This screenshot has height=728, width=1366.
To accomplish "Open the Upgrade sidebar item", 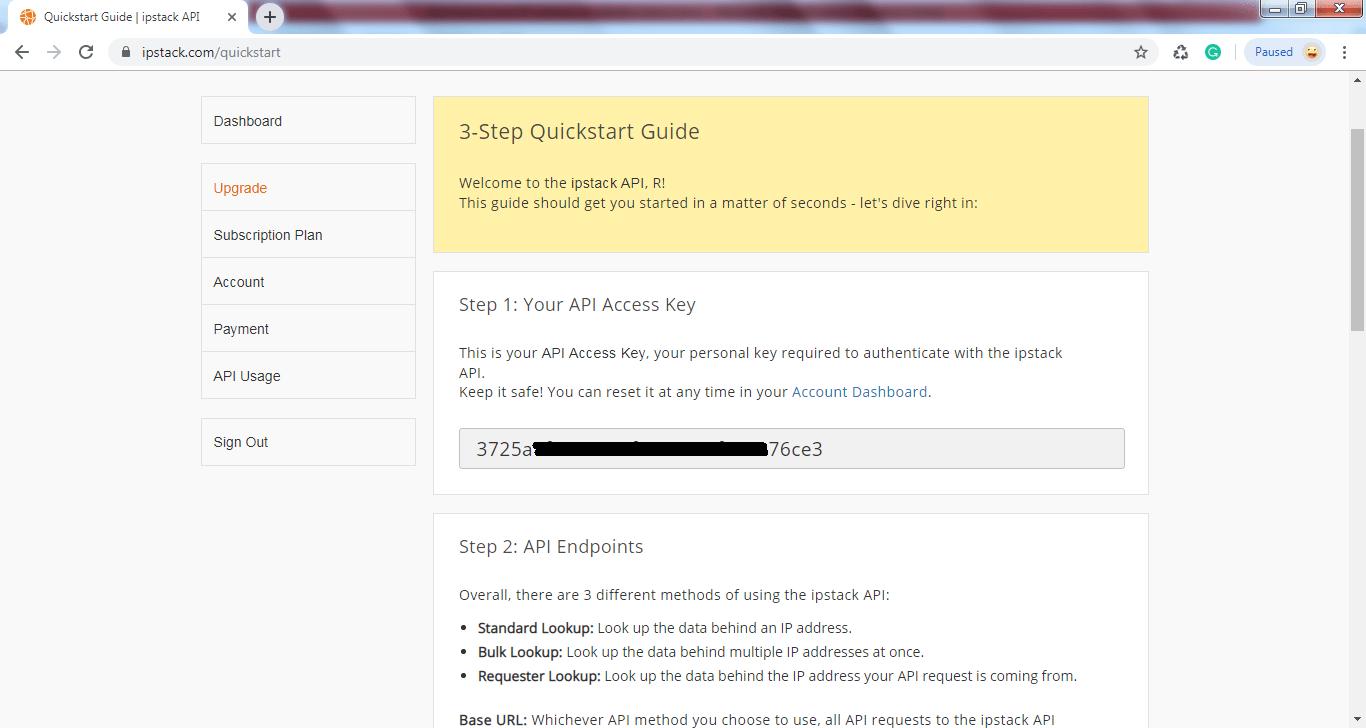I will 308,188.
